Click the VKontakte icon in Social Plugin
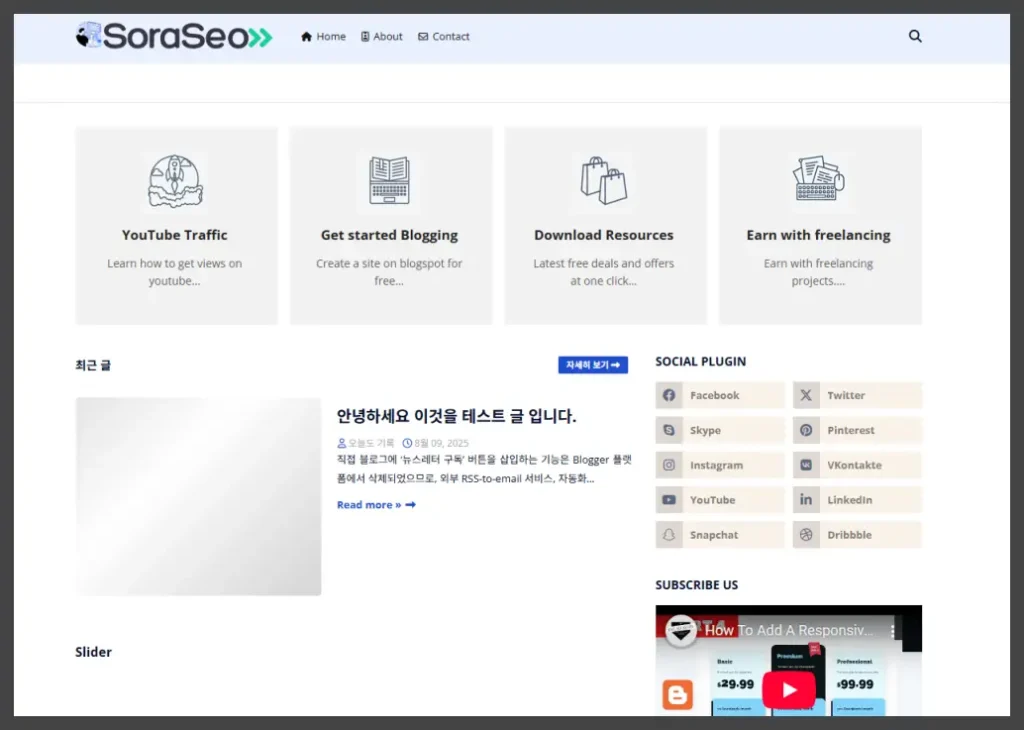1024x730 pixels. [806, 465]
